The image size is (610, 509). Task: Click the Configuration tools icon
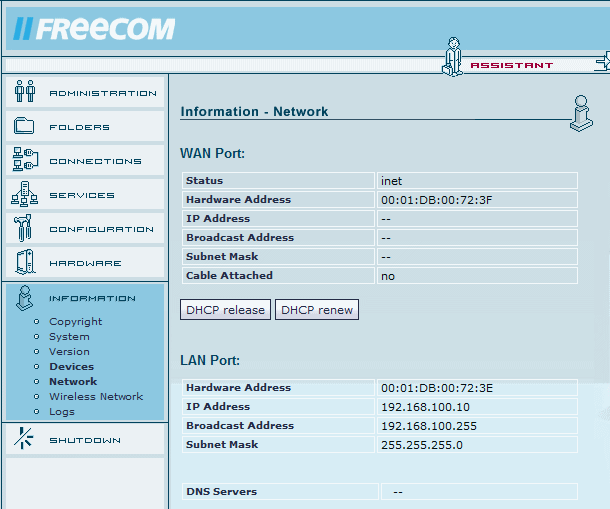coord(25,229)
